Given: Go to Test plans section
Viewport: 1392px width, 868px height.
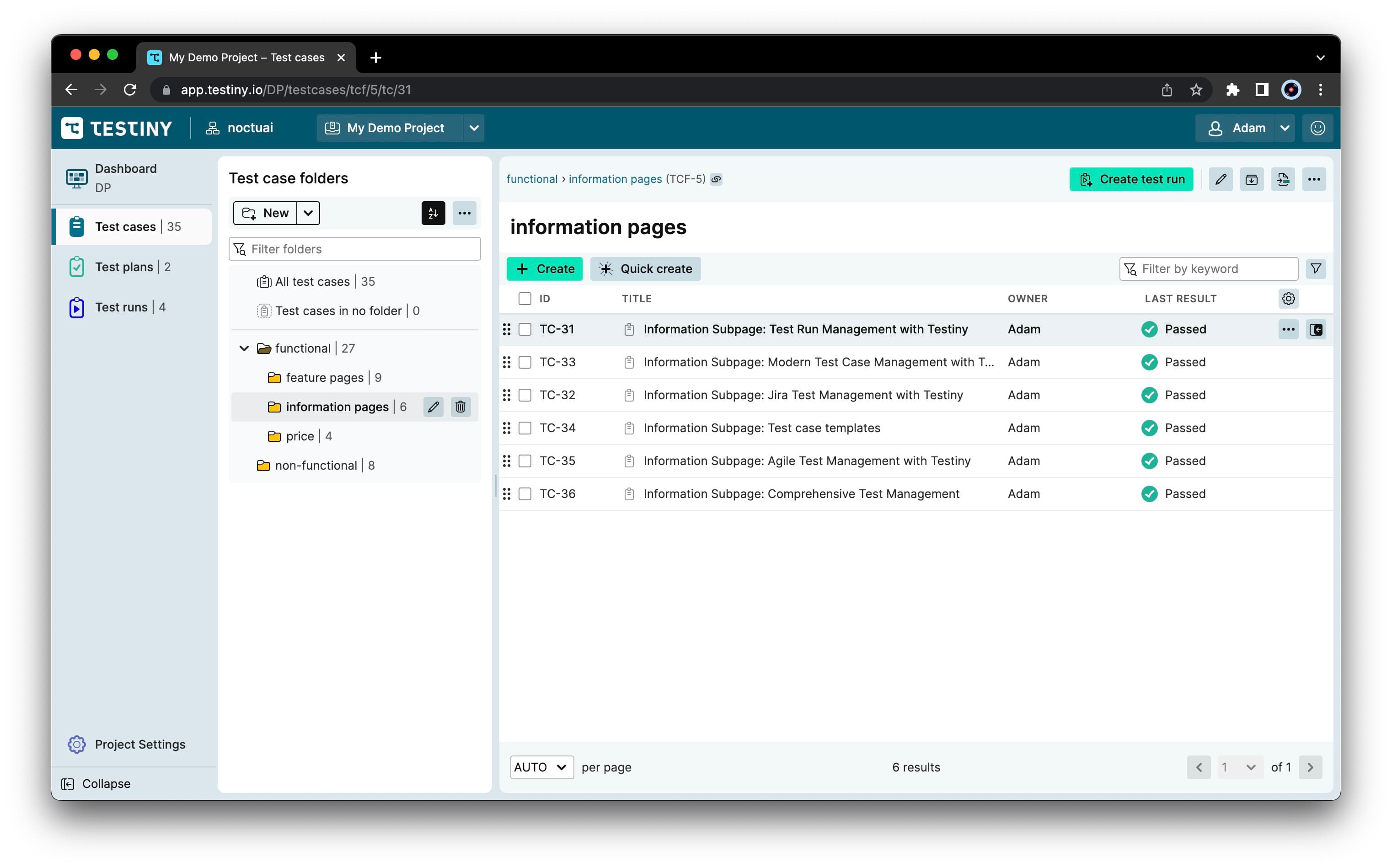Looking at the screenshot, I should (124, 267).
